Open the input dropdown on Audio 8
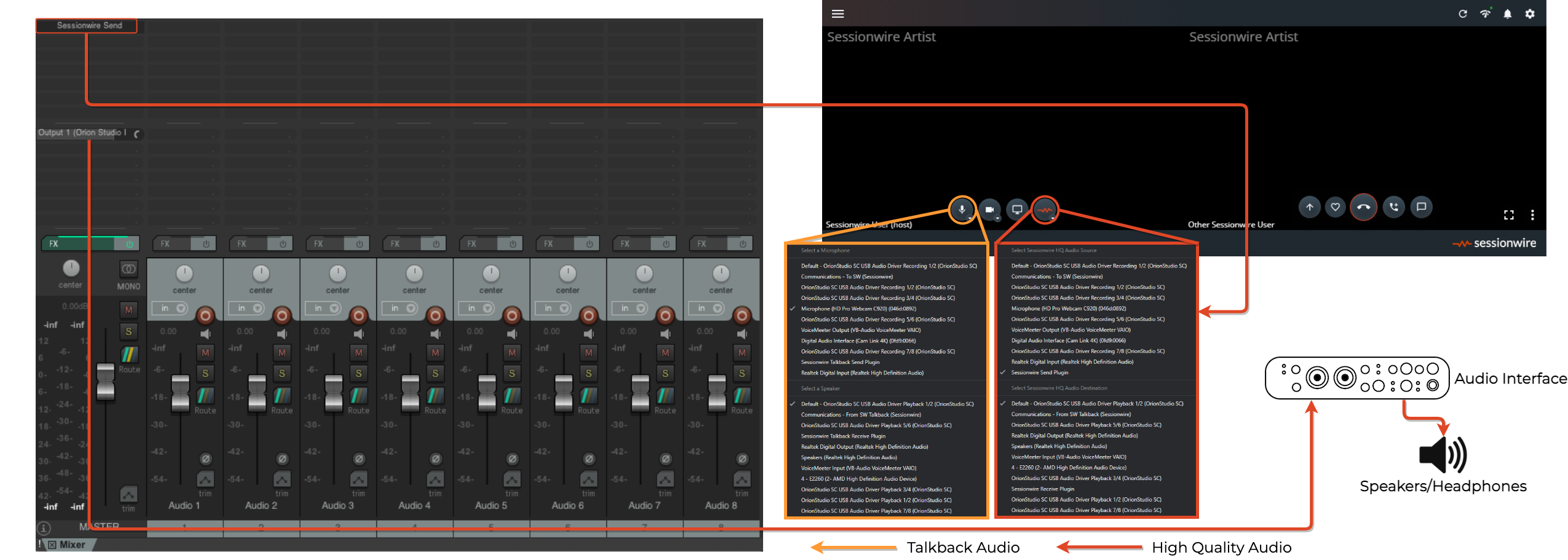Viewport: 1568px width, 560px height. pos(710,308)
